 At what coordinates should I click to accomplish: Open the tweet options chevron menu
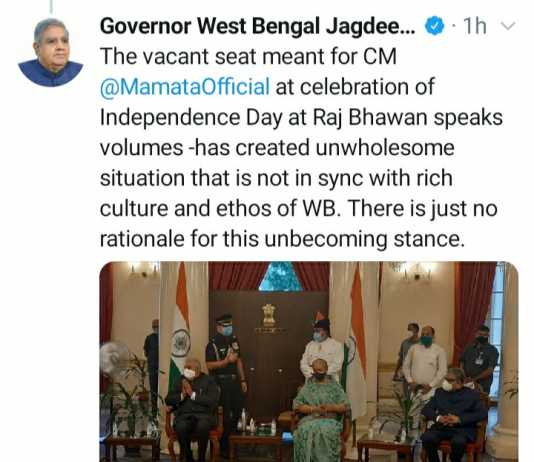point(508,26)
